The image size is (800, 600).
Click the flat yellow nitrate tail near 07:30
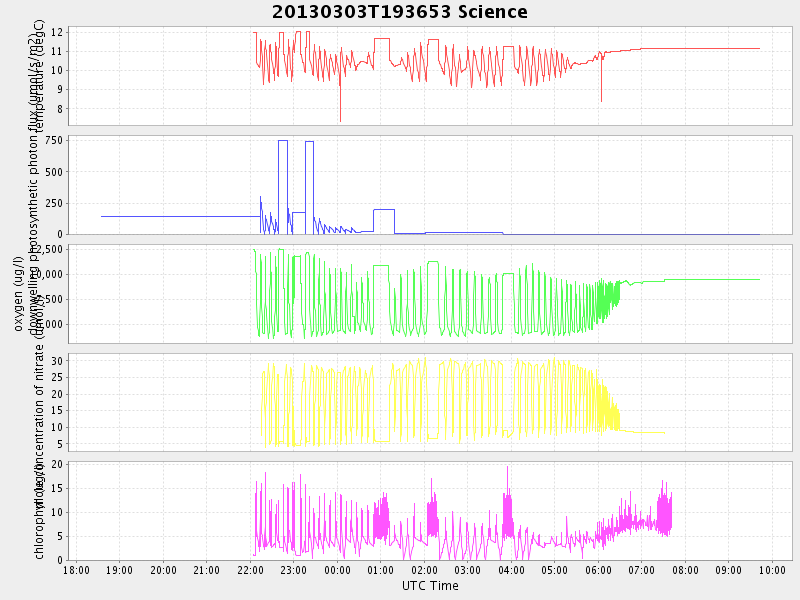(x=650, y=432)
